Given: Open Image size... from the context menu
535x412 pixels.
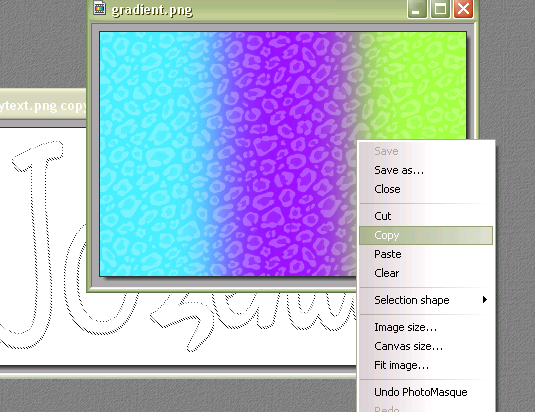Looking at the screenshot, I should [426, 327].
